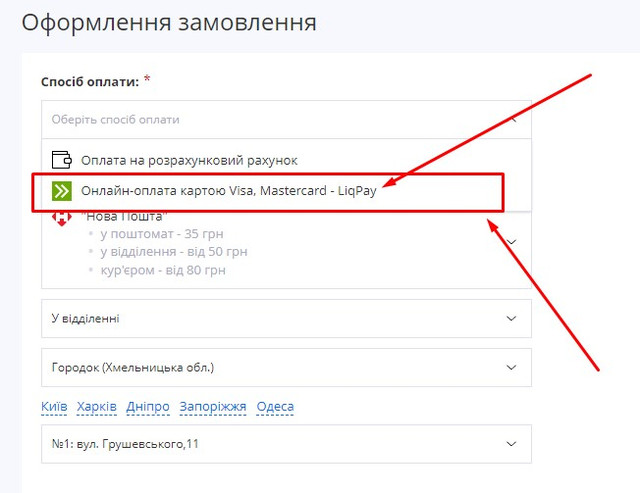
Task: Click chevron of the Городок city field
Action: 511,367
